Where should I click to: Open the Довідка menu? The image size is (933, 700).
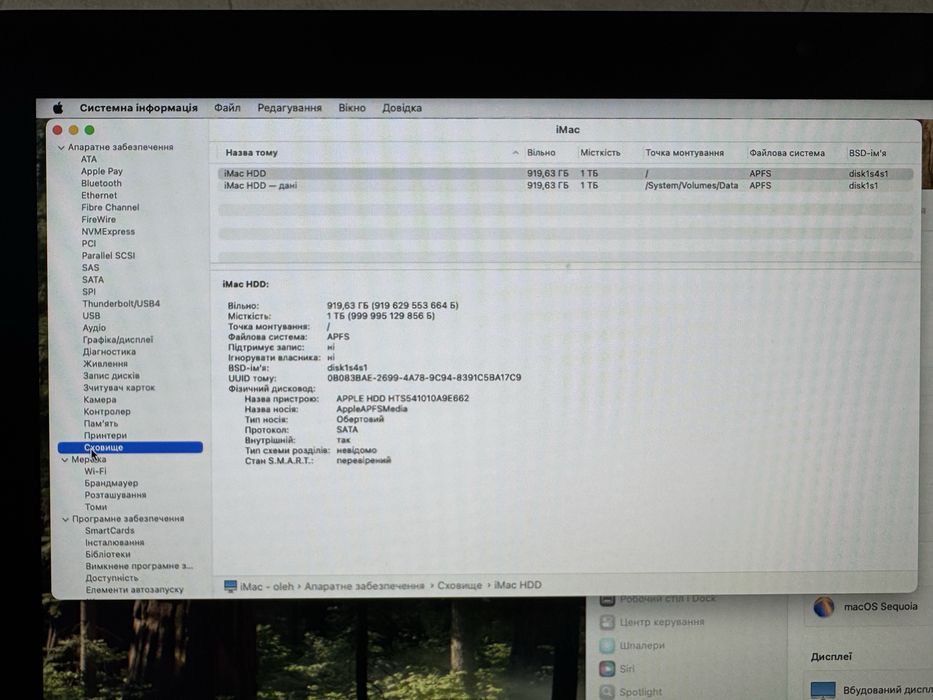[x=402, y=108]
